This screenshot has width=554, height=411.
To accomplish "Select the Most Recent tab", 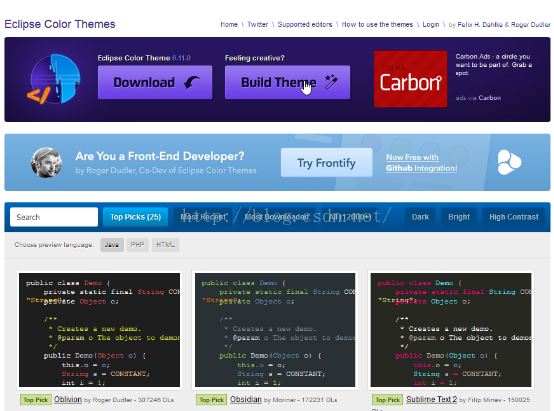I will [x=203, y=217].
